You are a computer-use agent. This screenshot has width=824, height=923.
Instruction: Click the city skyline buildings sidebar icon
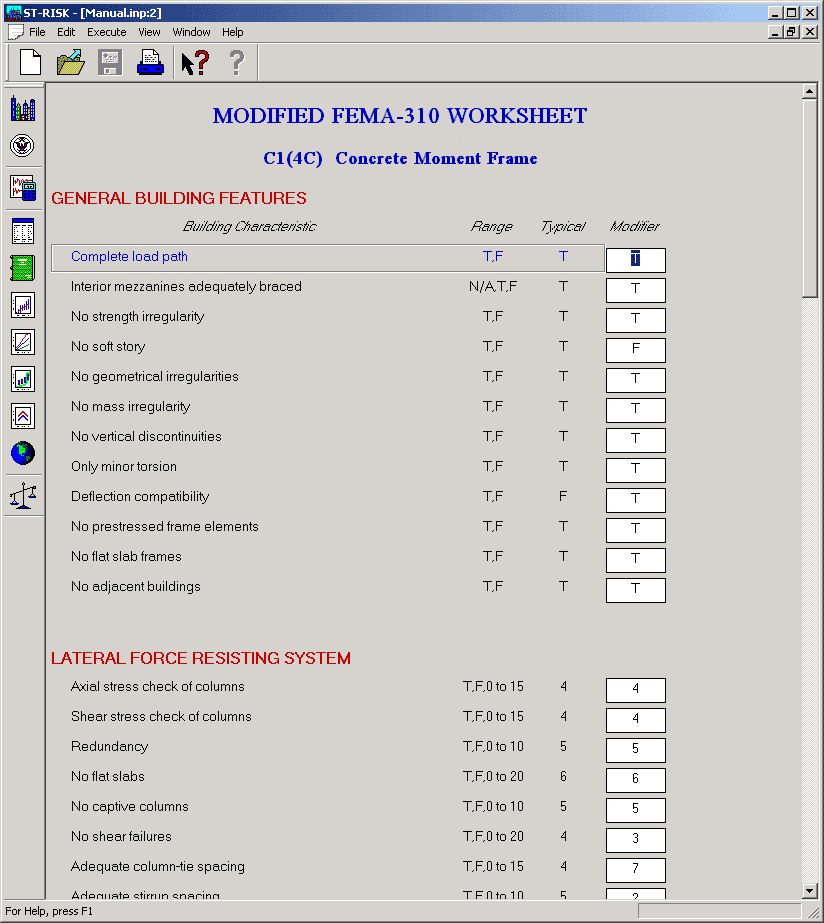[22, 109]
